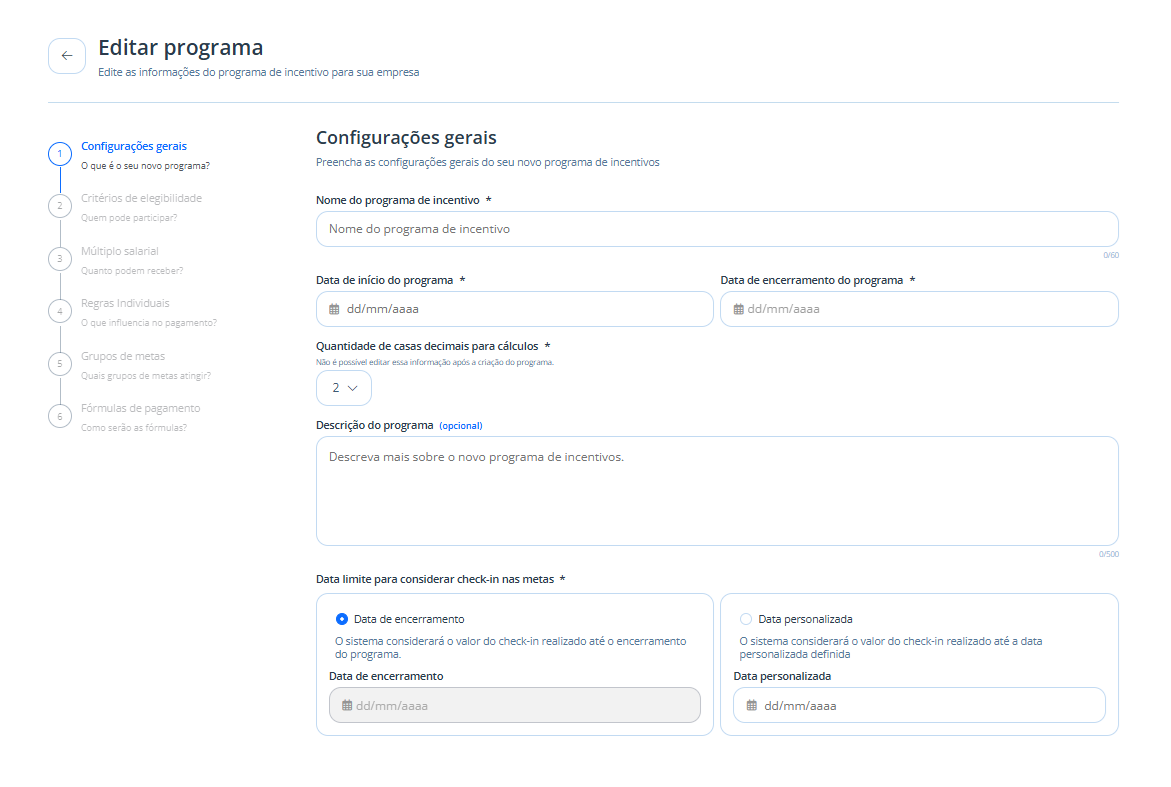This screenshot has height=787, width=1171.
Task: Go to Regras Individuais step
Action: (125, 303)
